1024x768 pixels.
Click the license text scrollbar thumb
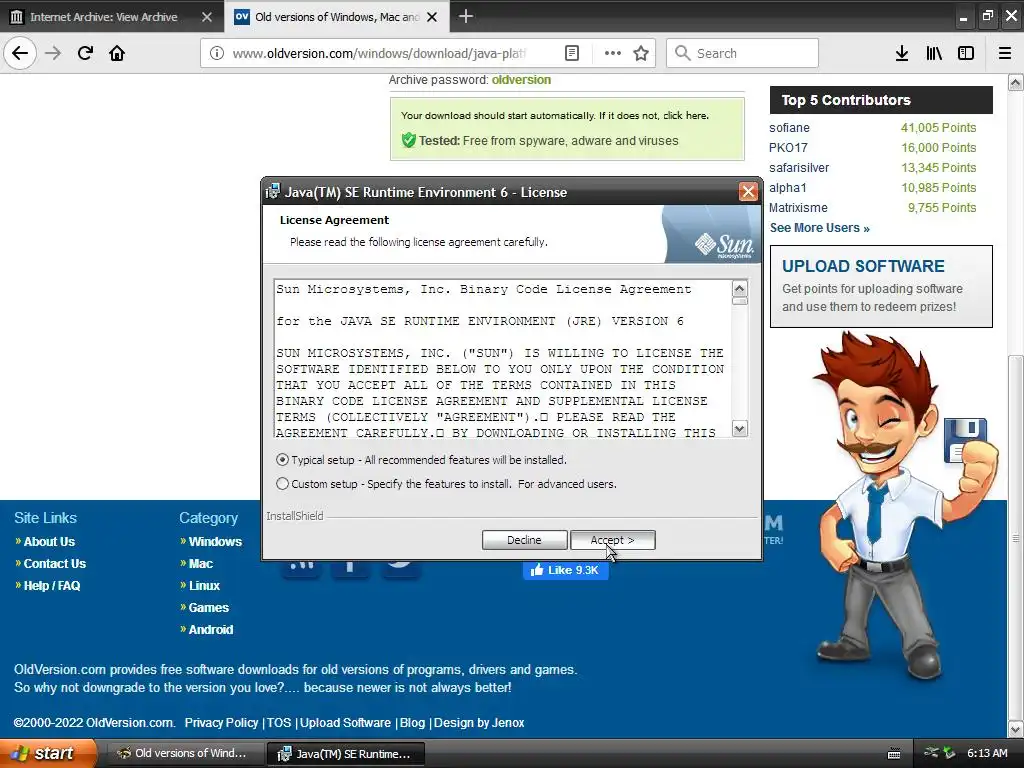739,301
